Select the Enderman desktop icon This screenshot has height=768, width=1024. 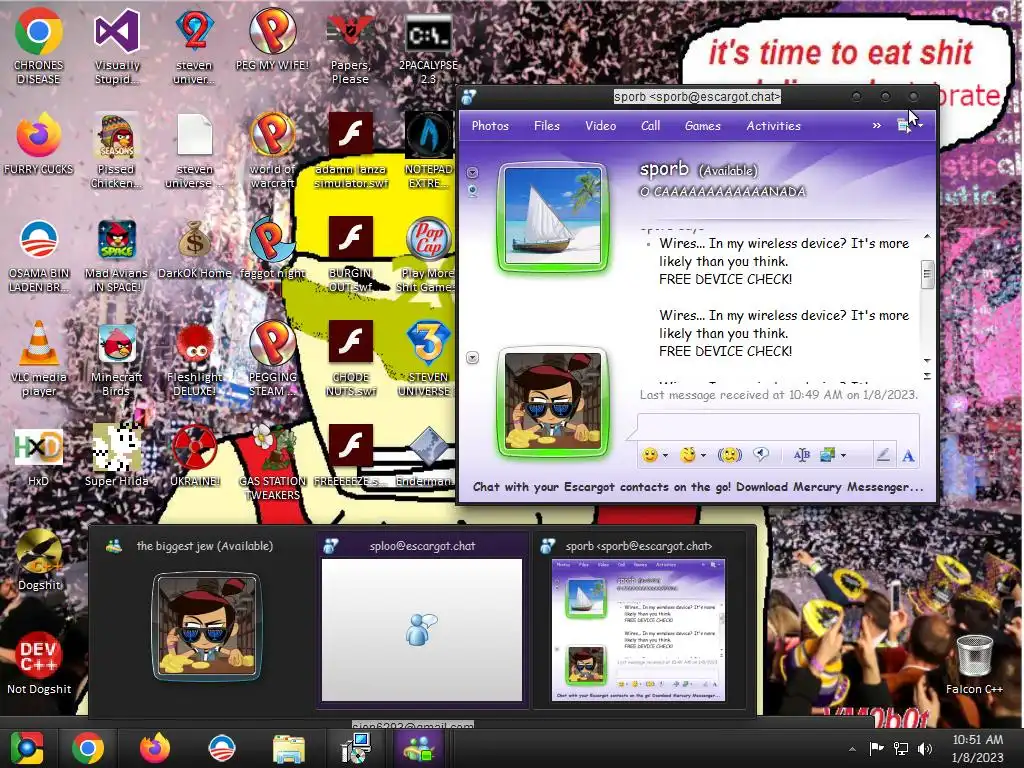426,456
